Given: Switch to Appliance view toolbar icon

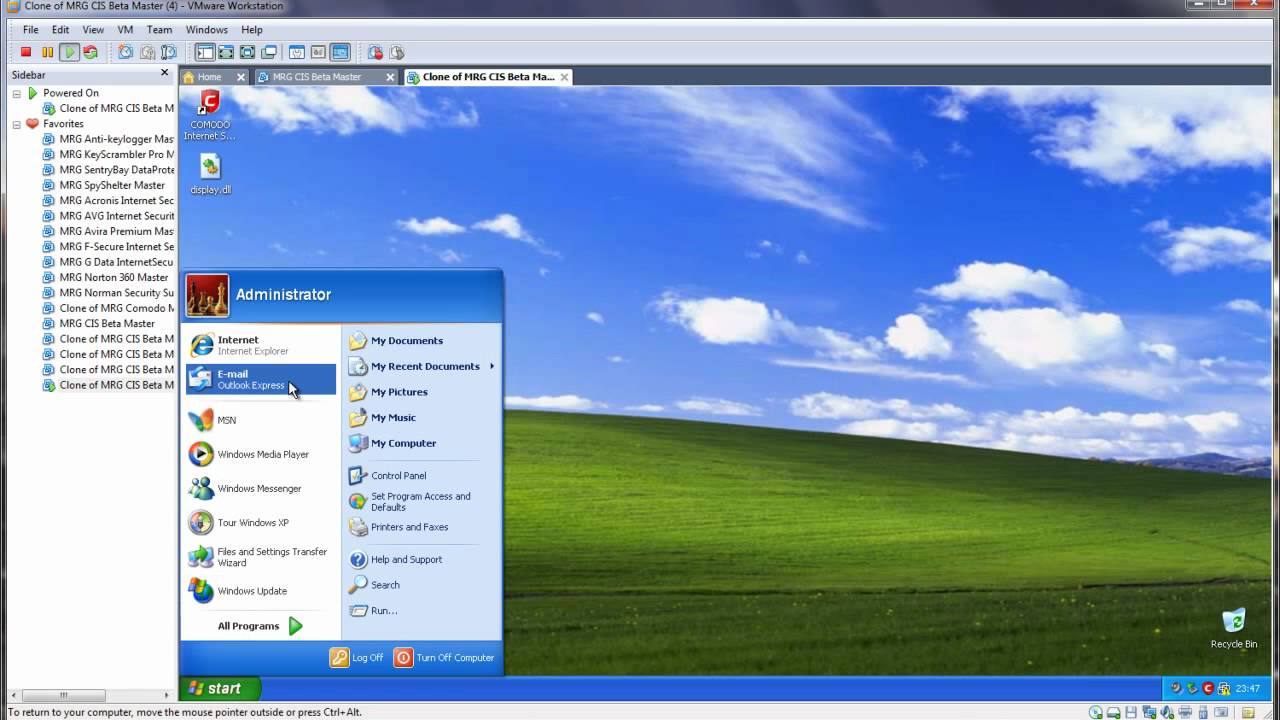Looking at the screenshot, I should click(x=318, y=52).
